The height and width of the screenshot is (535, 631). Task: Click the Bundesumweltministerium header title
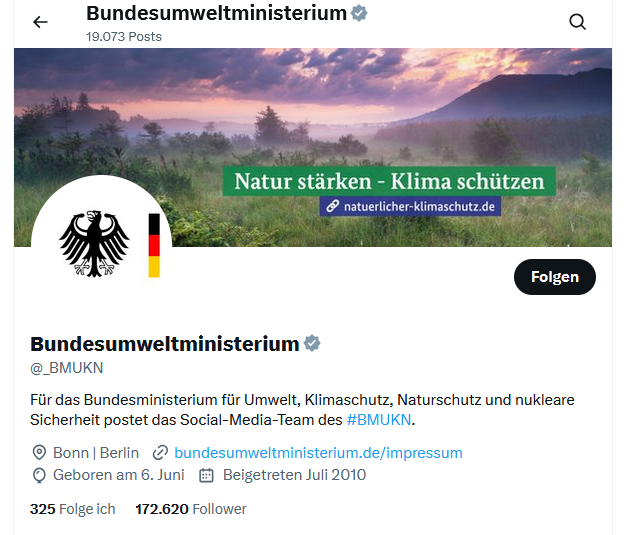click(x=216, y=13)
